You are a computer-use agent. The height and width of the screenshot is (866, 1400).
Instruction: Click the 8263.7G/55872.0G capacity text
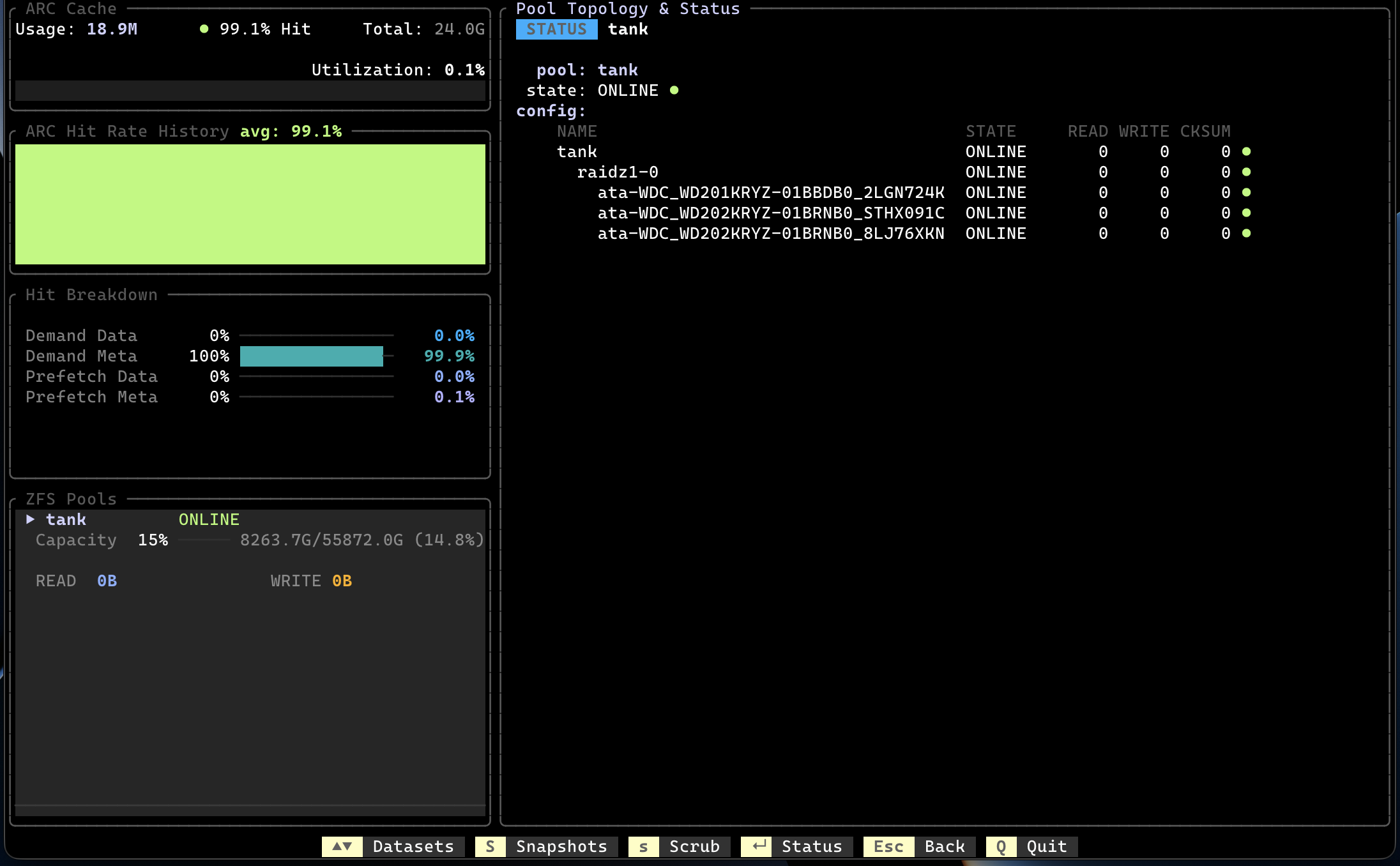(321, 540)
